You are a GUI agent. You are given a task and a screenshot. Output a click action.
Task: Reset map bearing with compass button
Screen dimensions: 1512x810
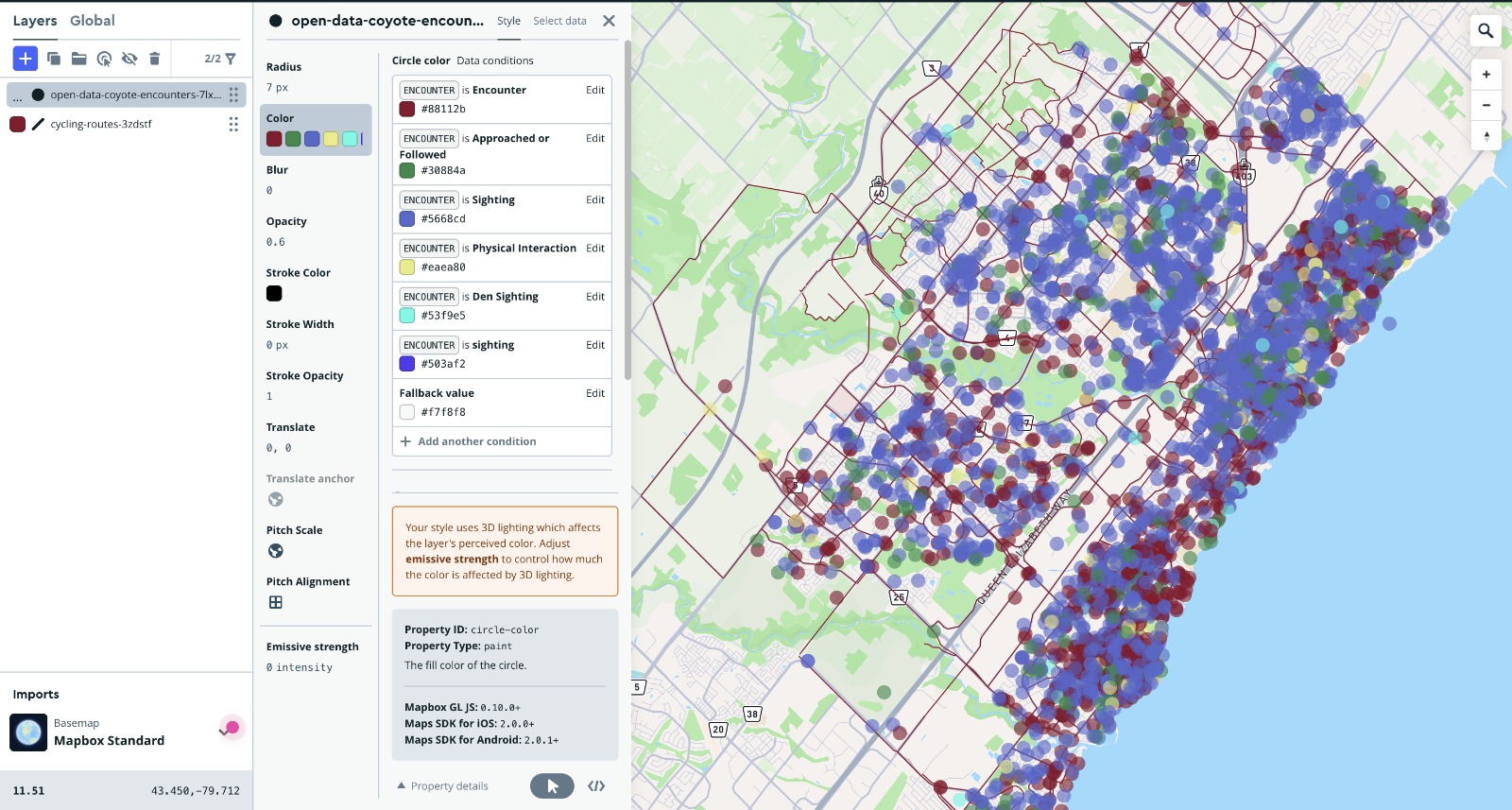point(1486,136)
